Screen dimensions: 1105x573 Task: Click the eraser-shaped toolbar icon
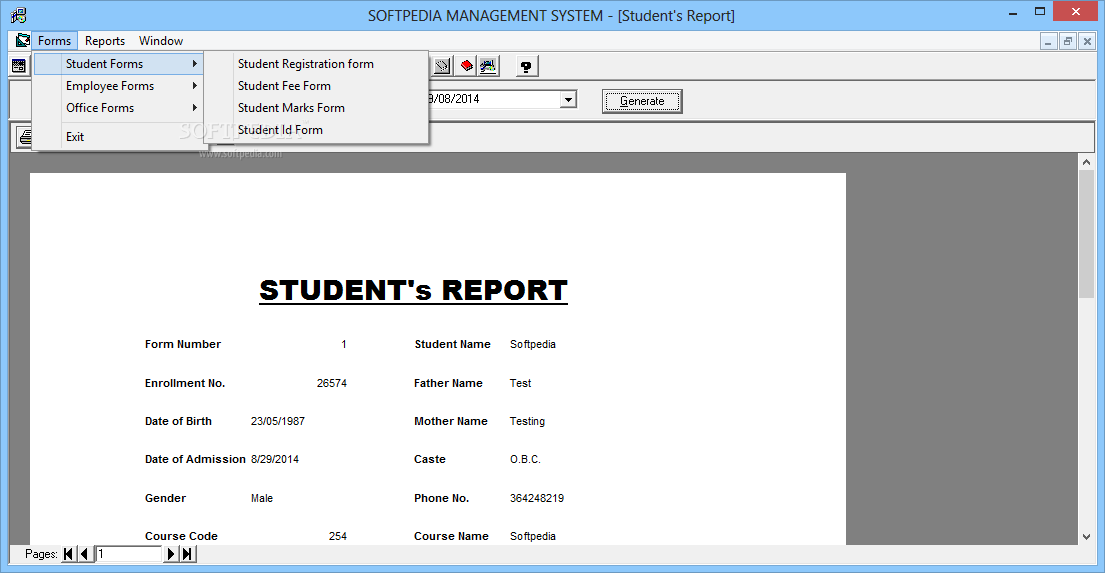pyautogui.click(x=442, y=66)
